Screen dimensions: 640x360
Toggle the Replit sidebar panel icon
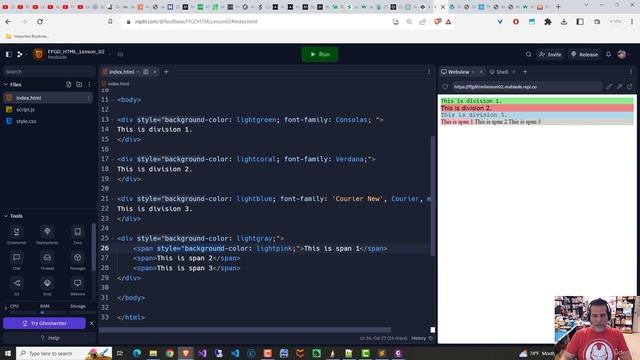(x=9, y=54)
